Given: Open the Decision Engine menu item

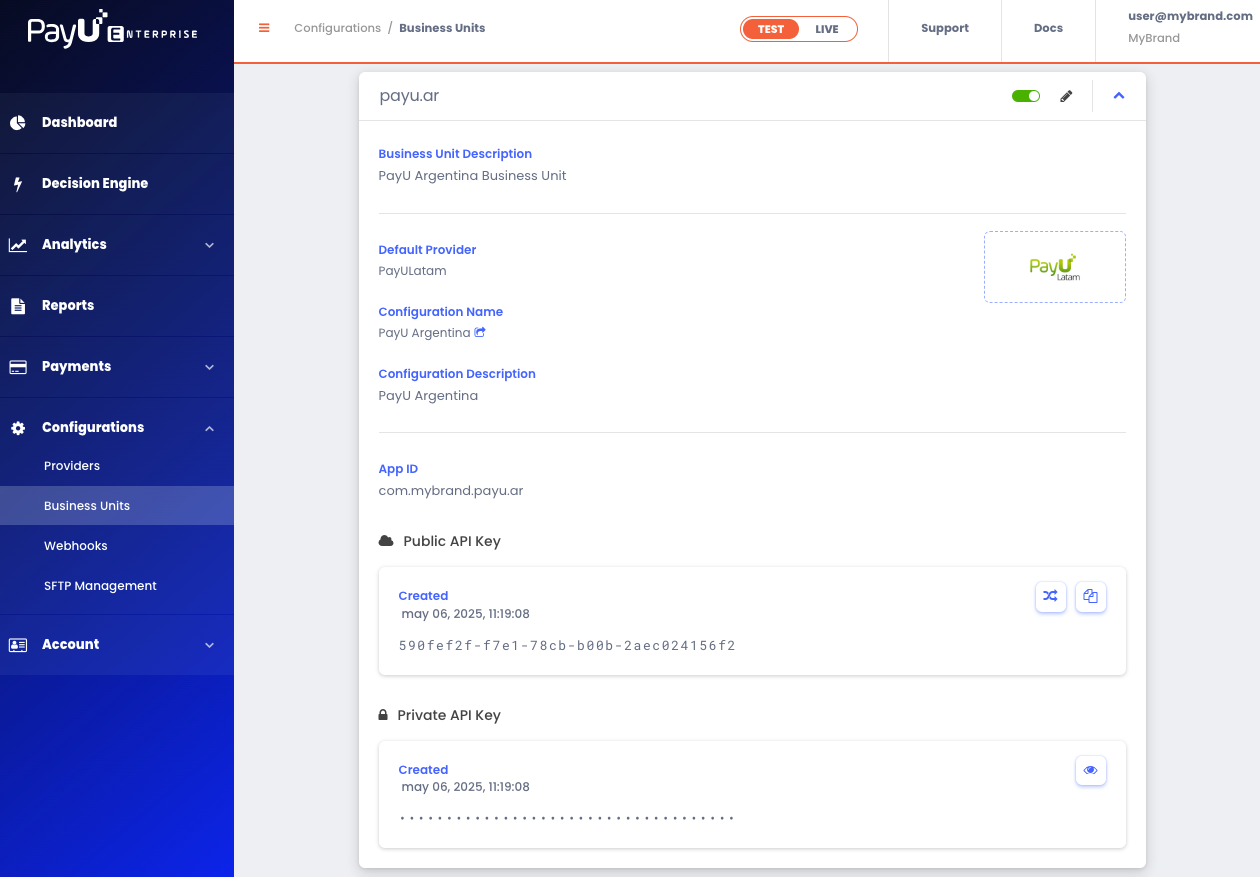Looking at the screenshot, I should pos(117,184).
